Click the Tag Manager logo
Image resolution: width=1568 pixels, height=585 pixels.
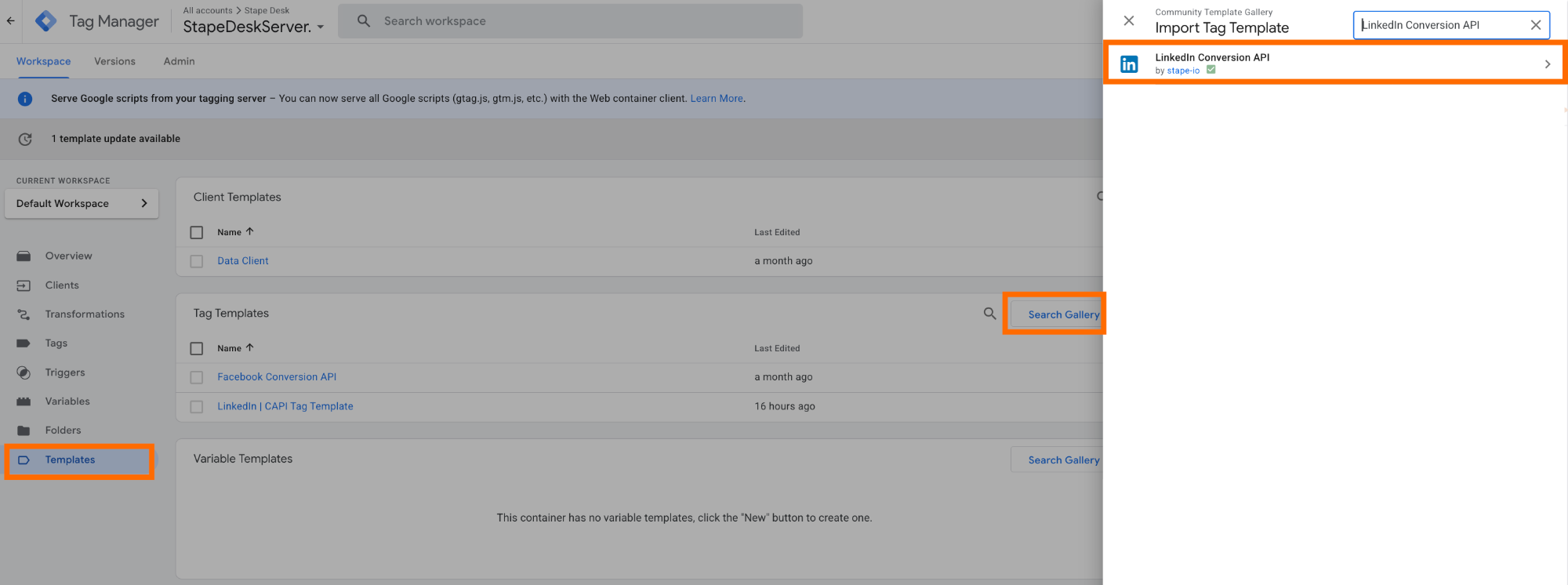coord(46,21)
